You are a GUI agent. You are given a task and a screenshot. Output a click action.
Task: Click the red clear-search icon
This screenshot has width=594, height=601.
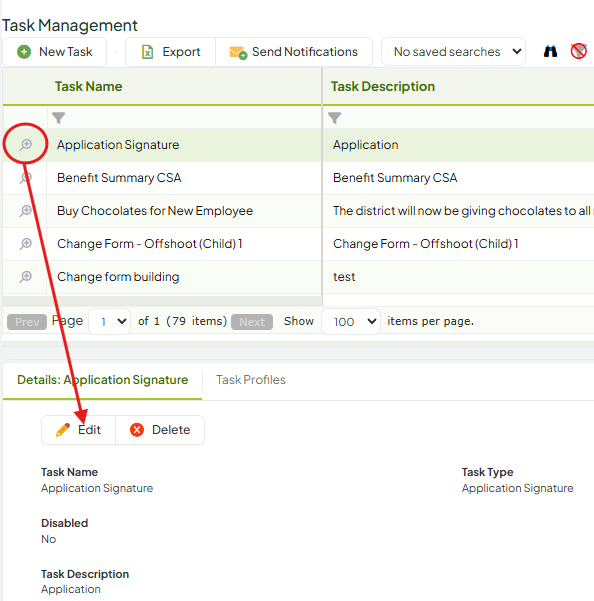578,51
